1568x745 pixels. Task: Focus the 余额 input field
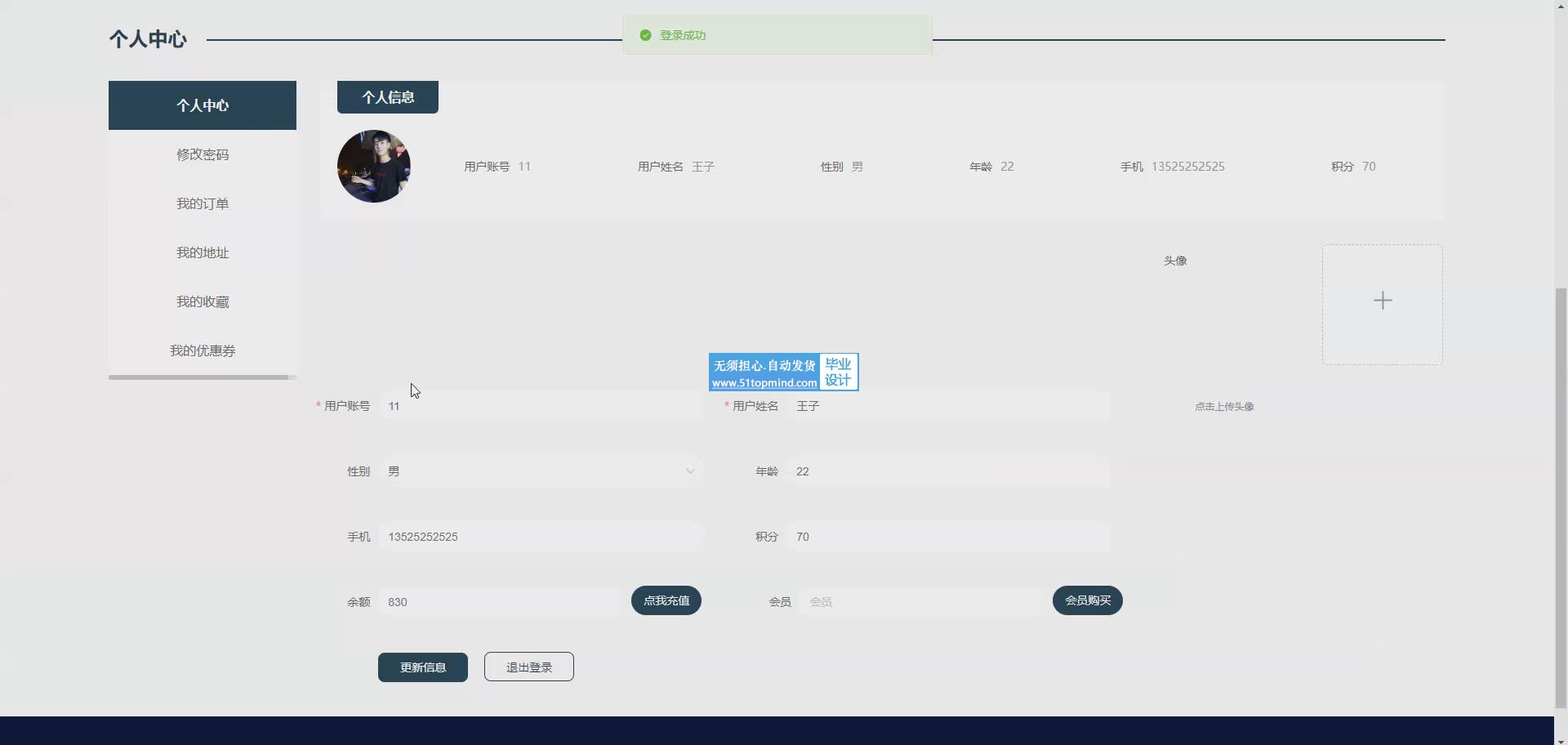[499, 602]
